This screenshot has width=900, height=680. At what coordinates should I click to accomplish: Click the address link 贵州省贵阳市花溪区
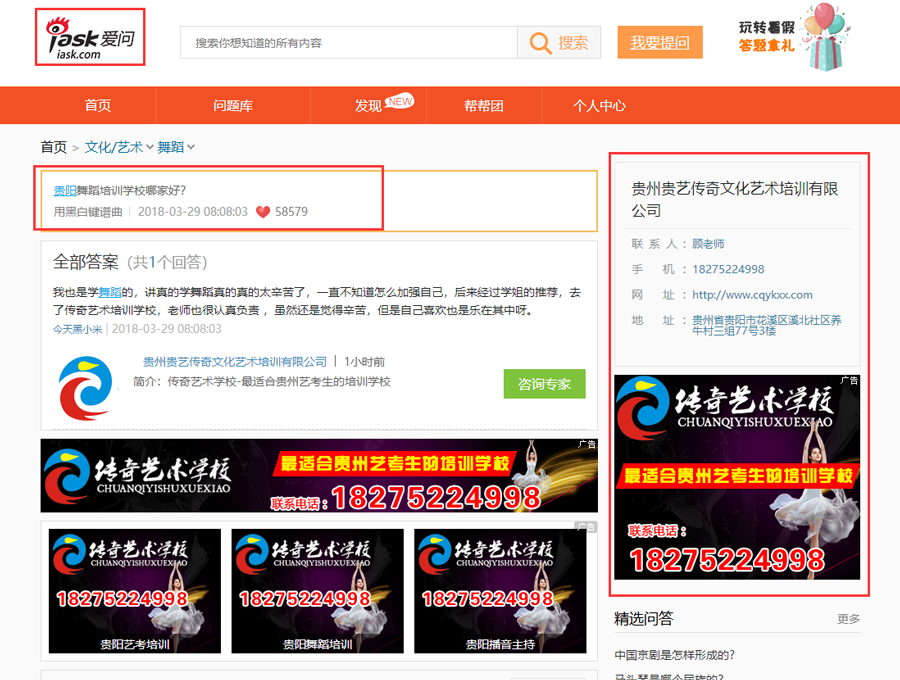point(767,325)
